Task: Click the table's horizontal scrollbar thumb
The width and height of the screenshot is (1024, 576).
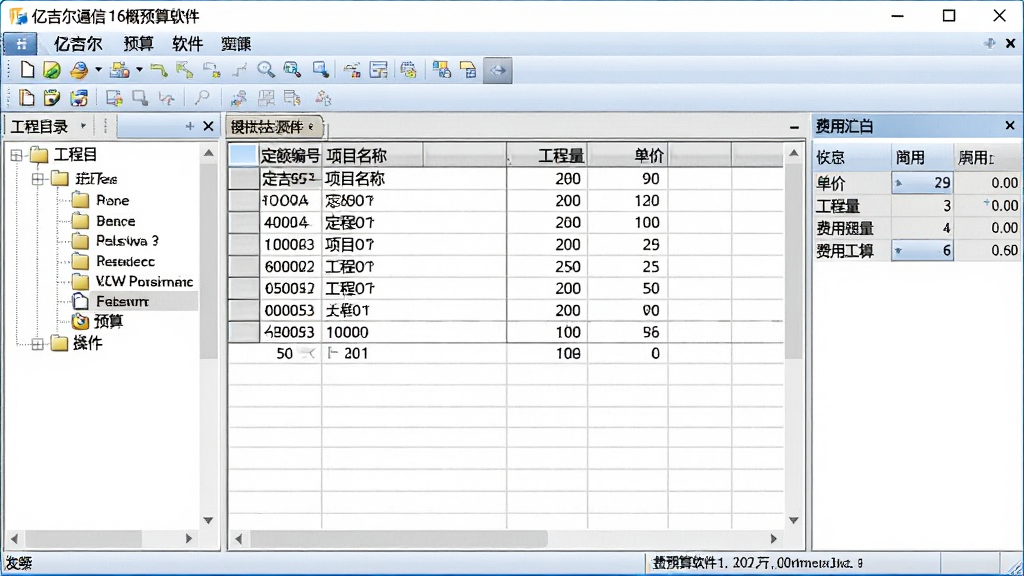Action: coord(398,539)
